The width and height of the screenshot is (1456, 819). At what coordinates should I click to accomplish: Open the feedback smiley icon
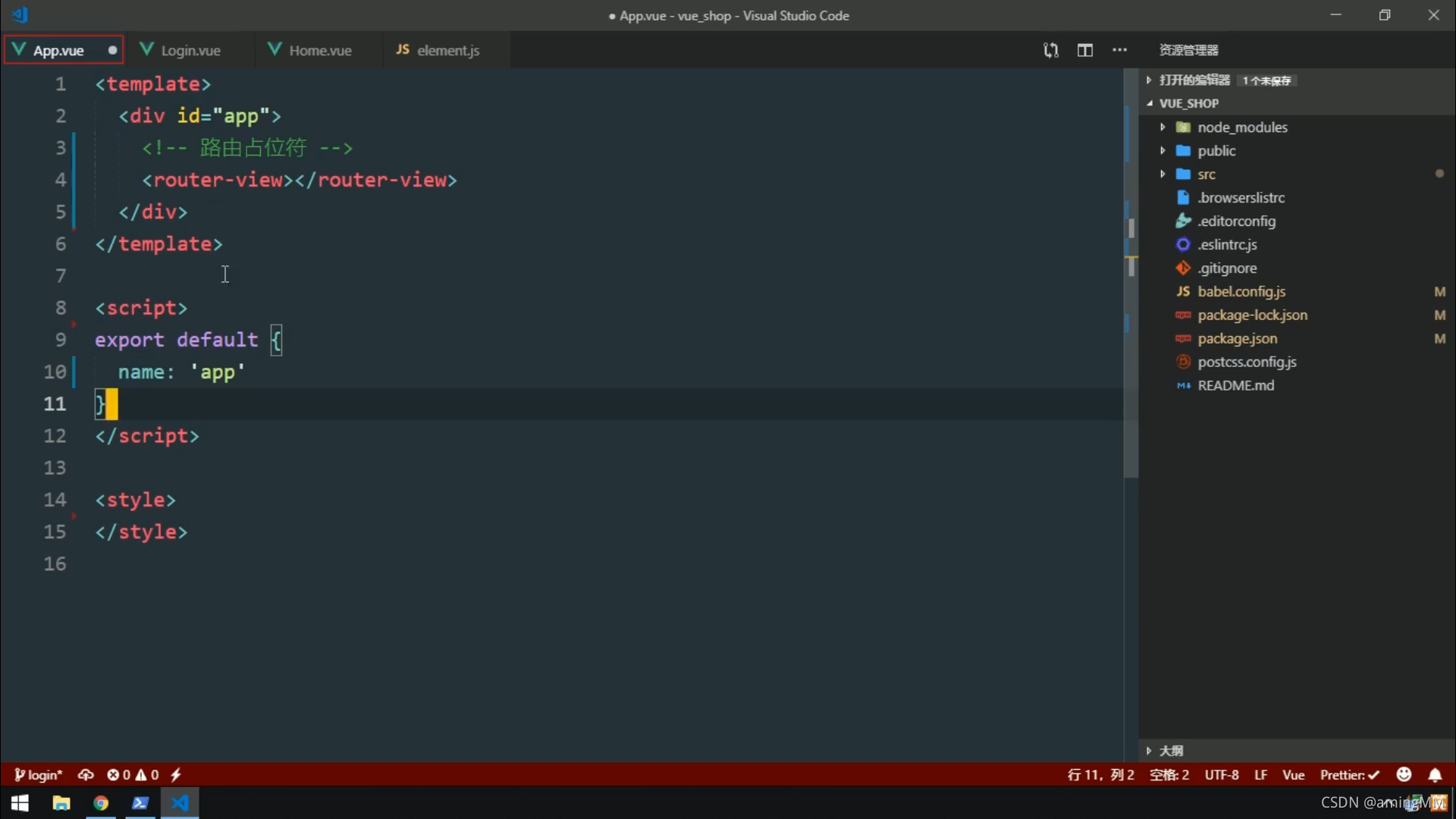point(1404,774)
